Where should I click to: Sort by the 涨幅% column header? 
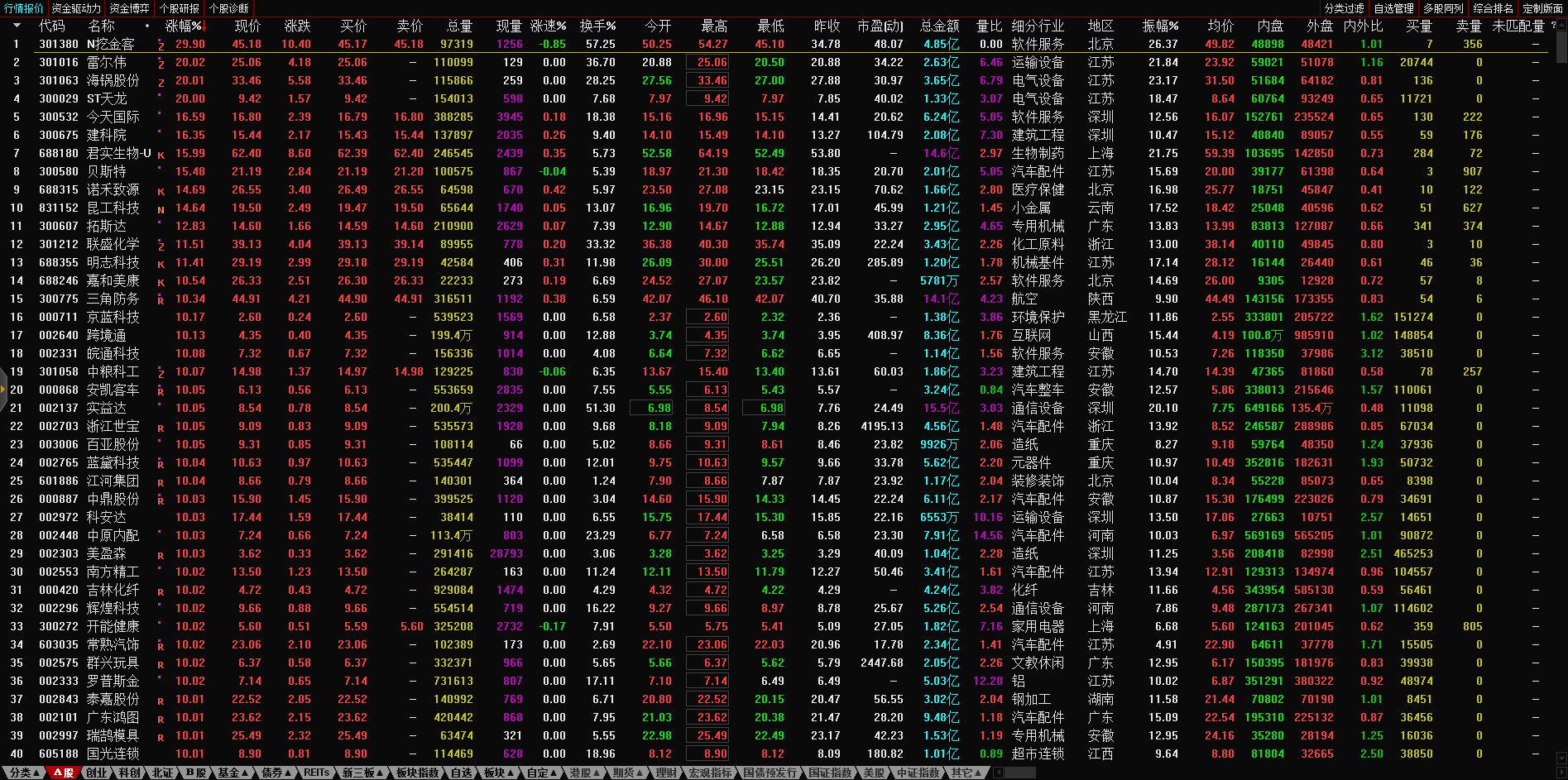click(184, 26)
